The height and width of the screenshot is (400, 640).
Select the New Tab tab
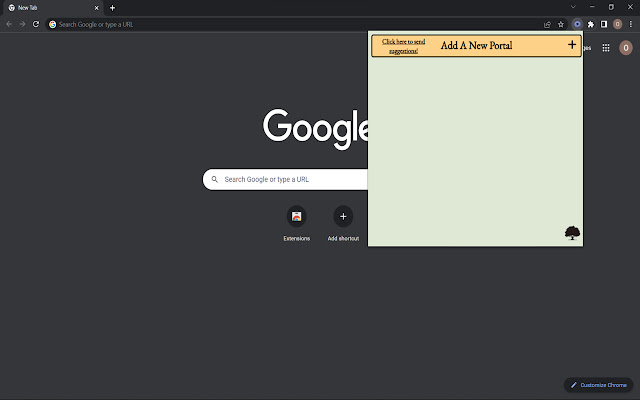tap(52, 8)
